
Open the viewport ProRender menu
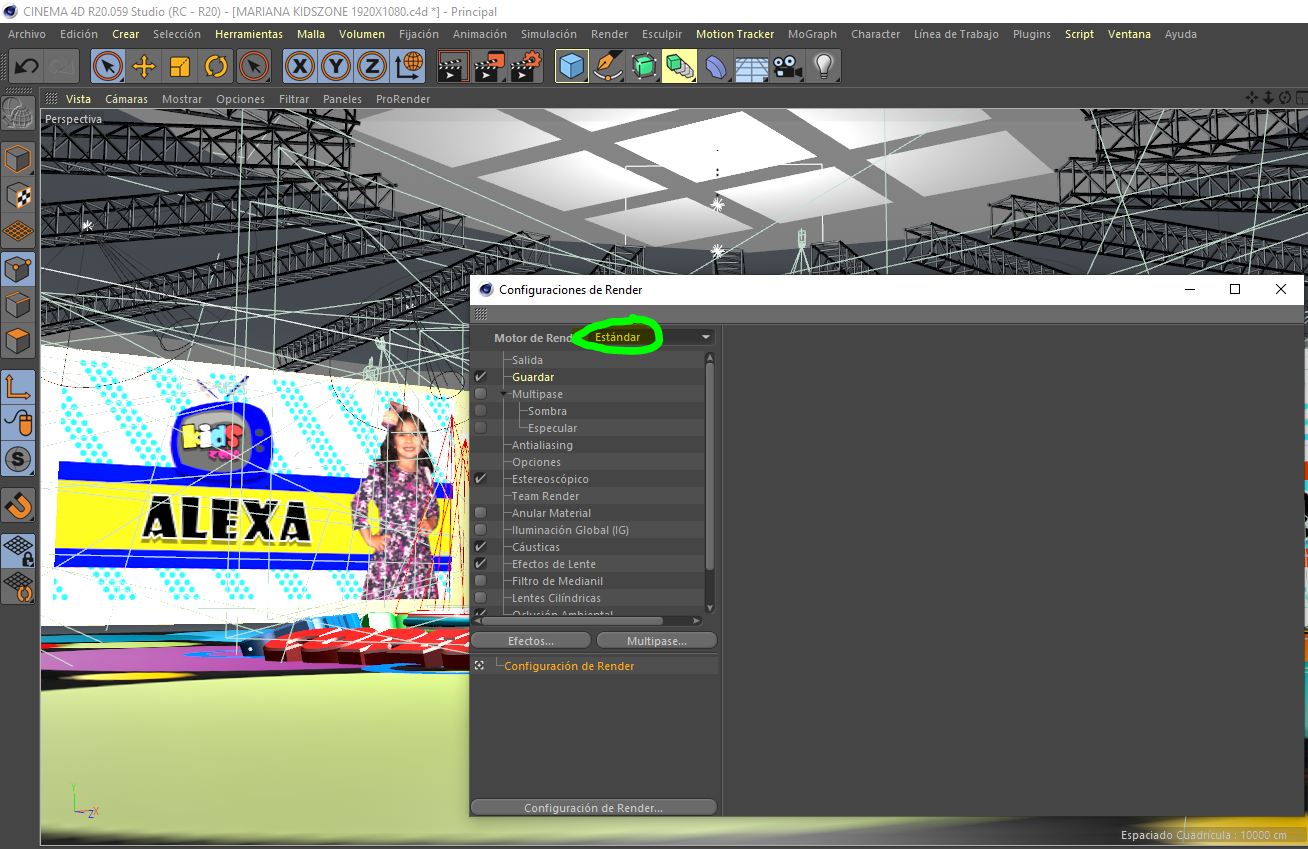[403, 99]
